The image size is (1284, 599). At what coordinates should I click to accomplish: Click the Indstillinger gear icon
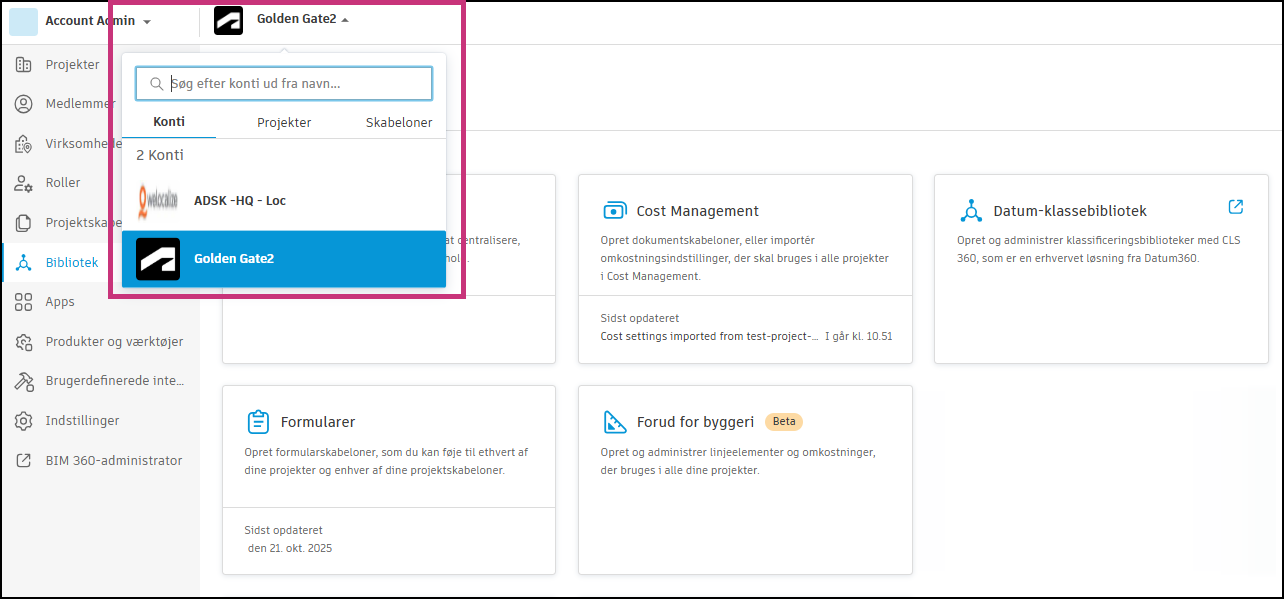coord(22,421)
